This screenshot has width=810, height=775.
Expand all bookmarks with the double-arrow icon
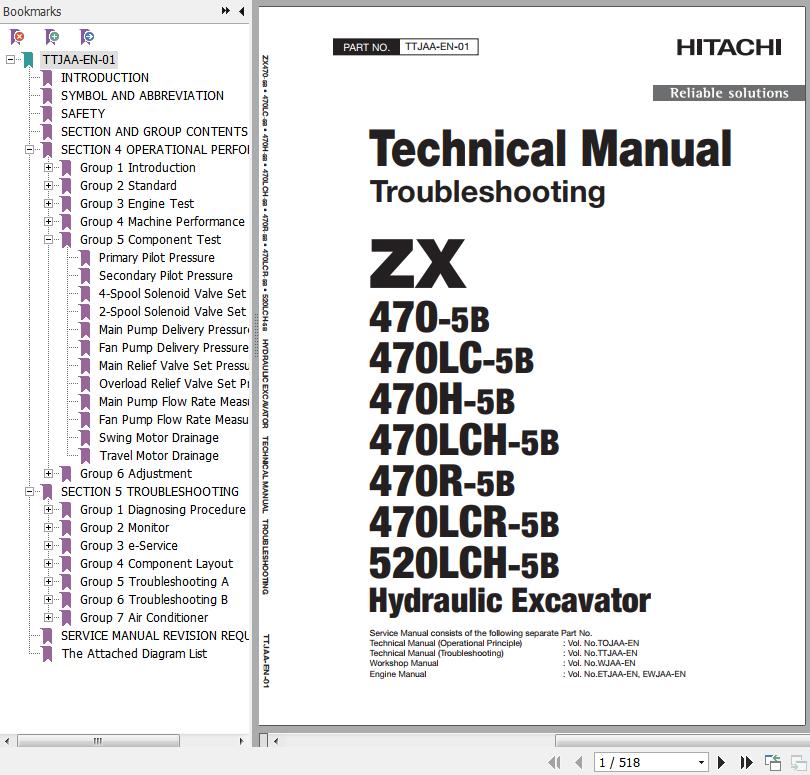coord(226,11)
